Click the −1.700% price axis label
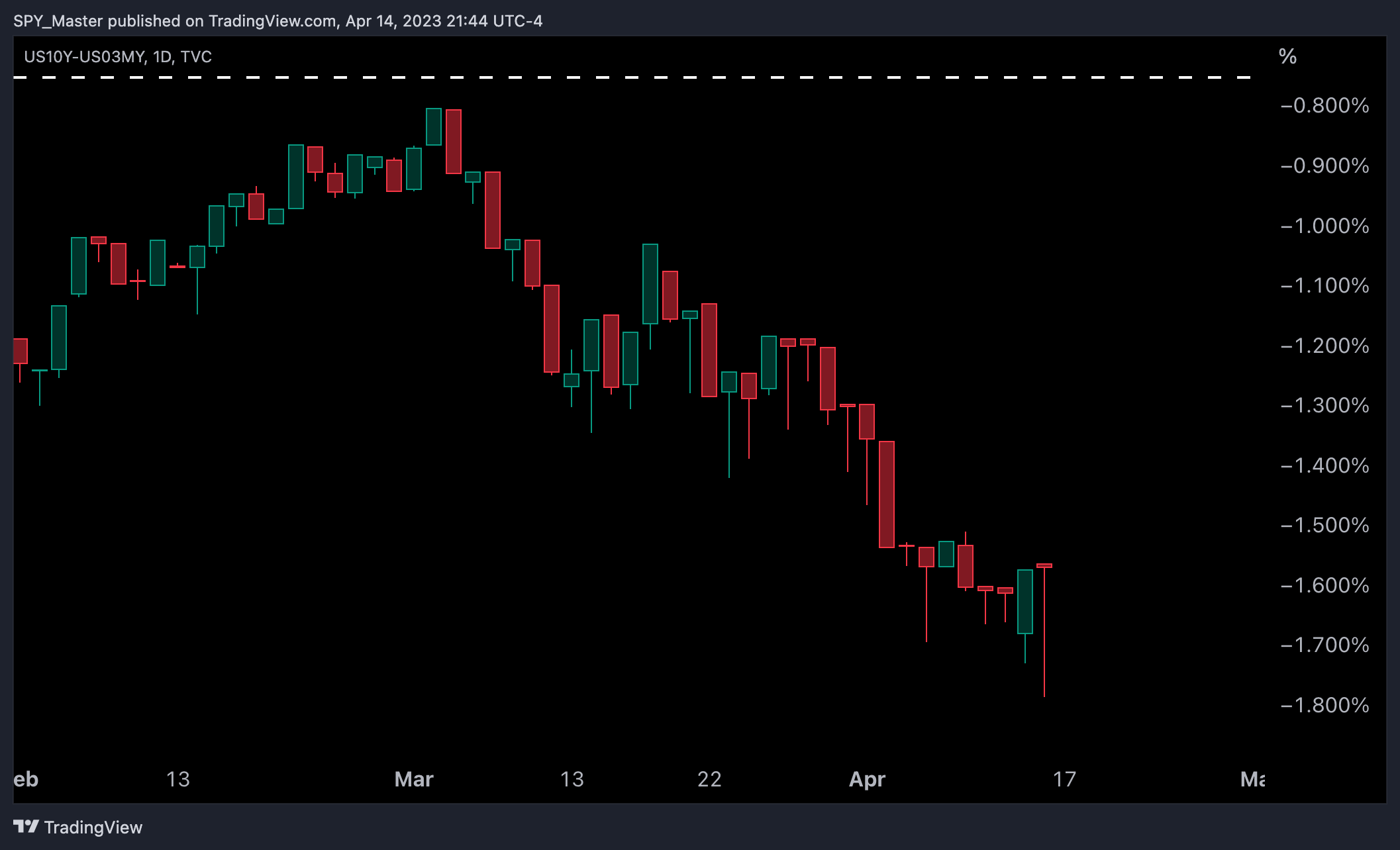The width and height of the screenshot is (1400, 850). [x=1325, y=645]
